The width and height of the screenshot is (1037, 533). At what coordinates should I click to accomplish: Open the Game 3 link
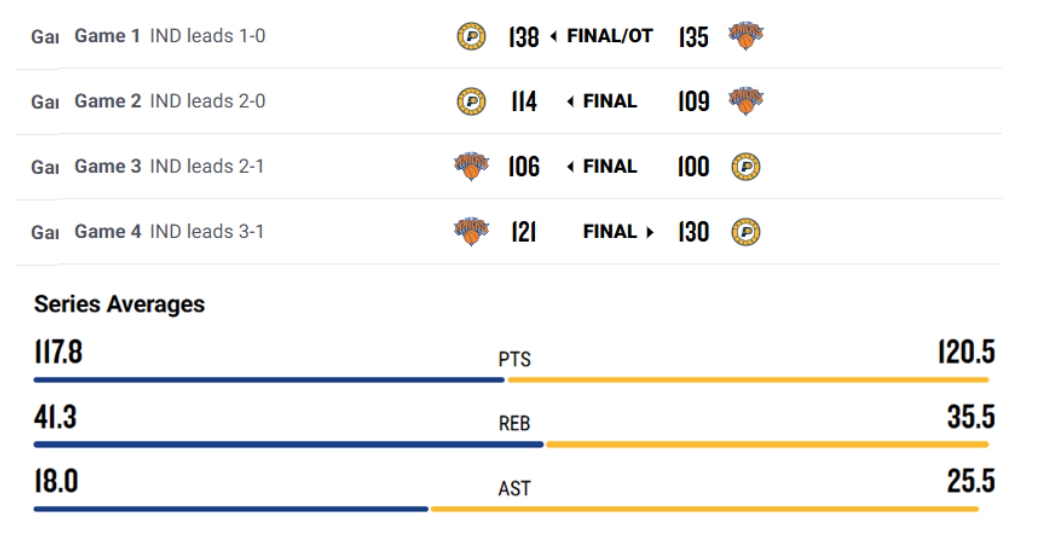(107, 166)
